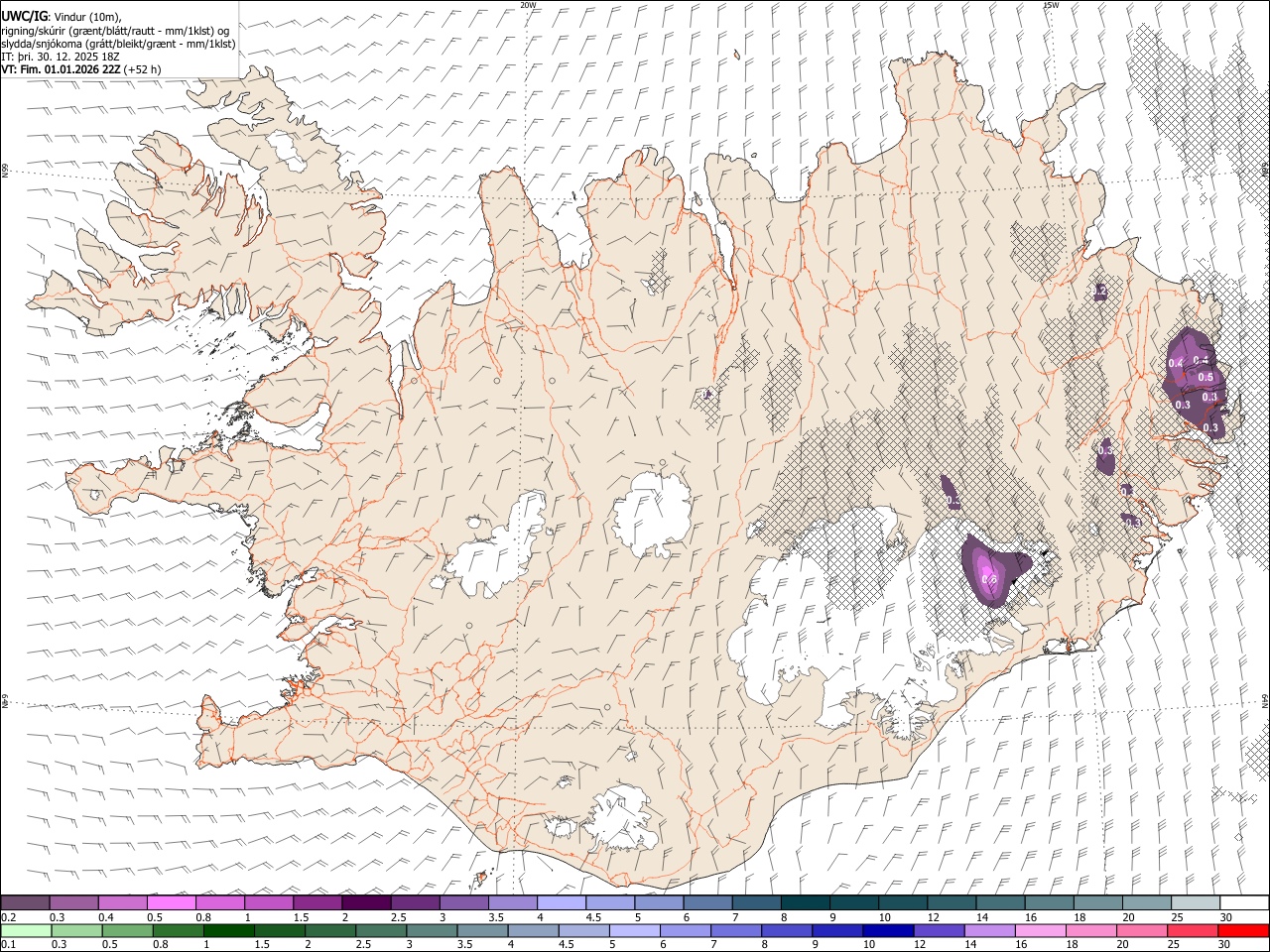Image resolution: width=1270 pixels, height=952 pixels.
Task: Click the '30' label under the lower scale
Action: (x=1224, y=945)
